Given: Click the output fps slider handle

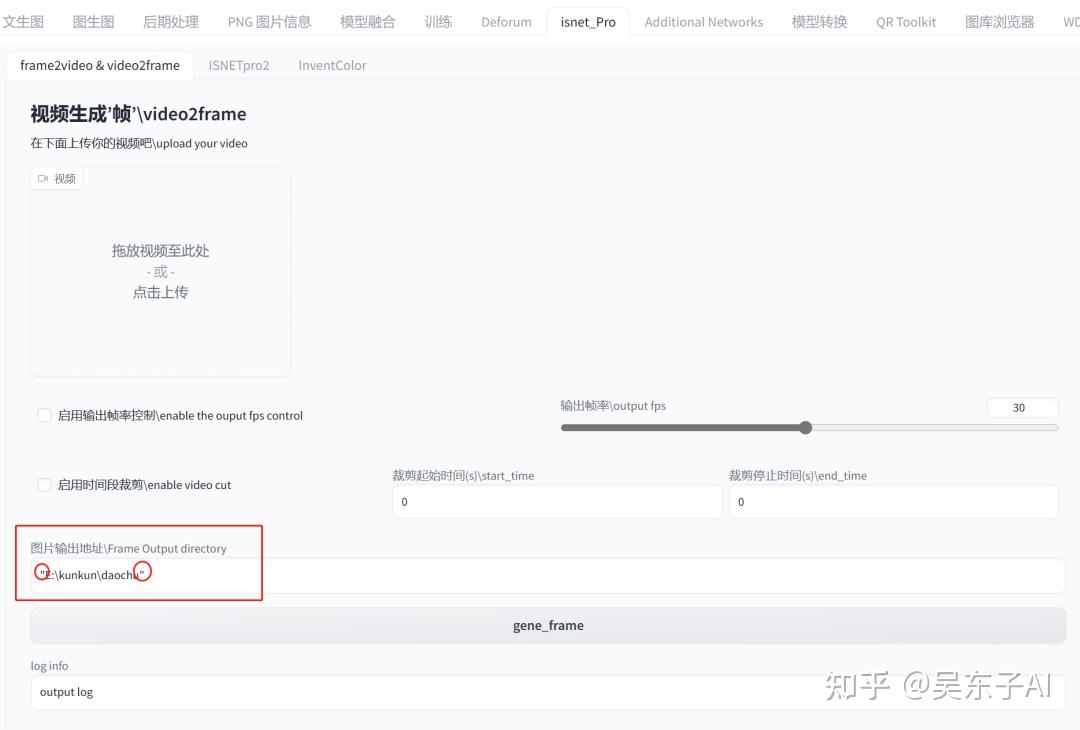Looking at the screenshot, I should point(806,428).
